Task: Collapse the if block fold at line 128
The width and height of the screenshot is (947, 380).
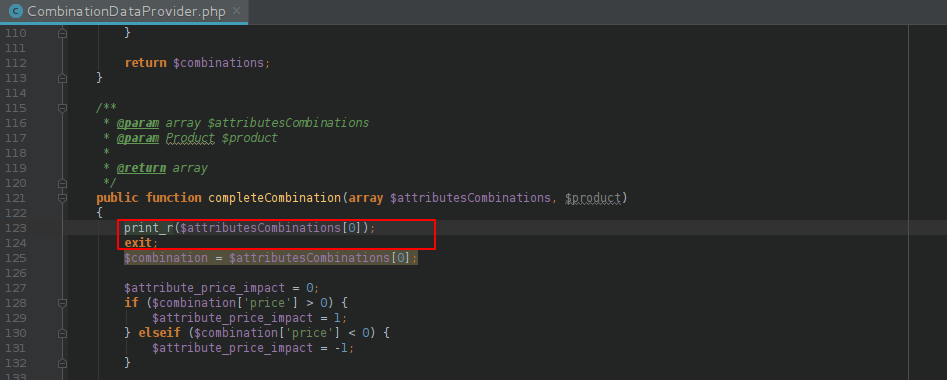Action: (62, 303)
